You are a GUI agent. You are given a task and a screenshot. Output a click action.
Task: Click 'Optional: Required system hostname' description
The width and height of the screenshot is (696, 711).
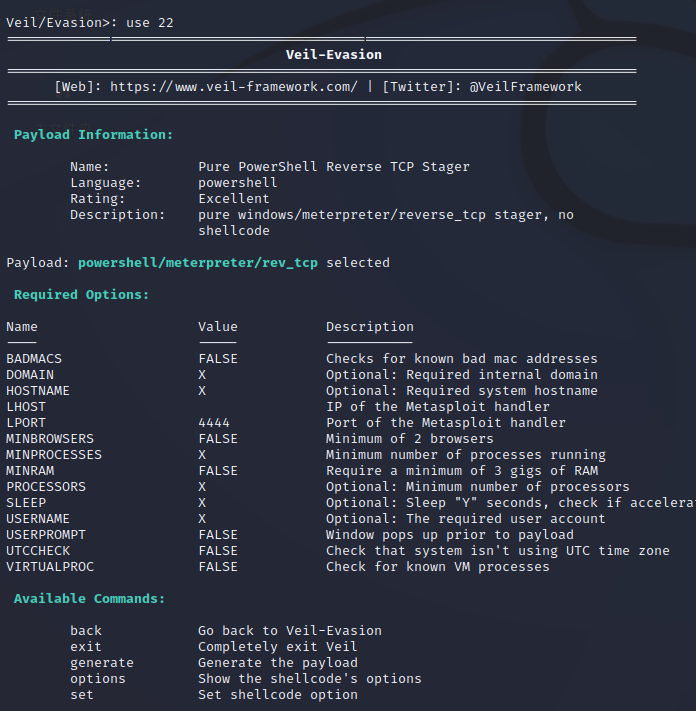(462, 390)
